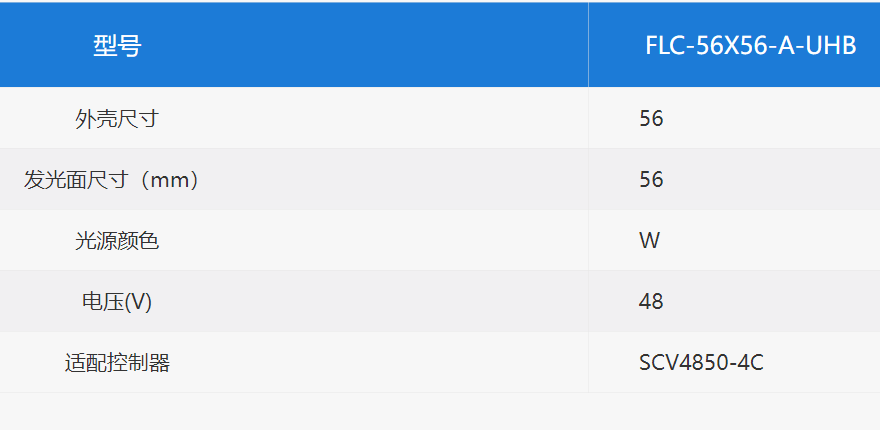This screenshot has width=880, height=430.
Task: Click the column divider in header
Action: click(x=588, y=45)
